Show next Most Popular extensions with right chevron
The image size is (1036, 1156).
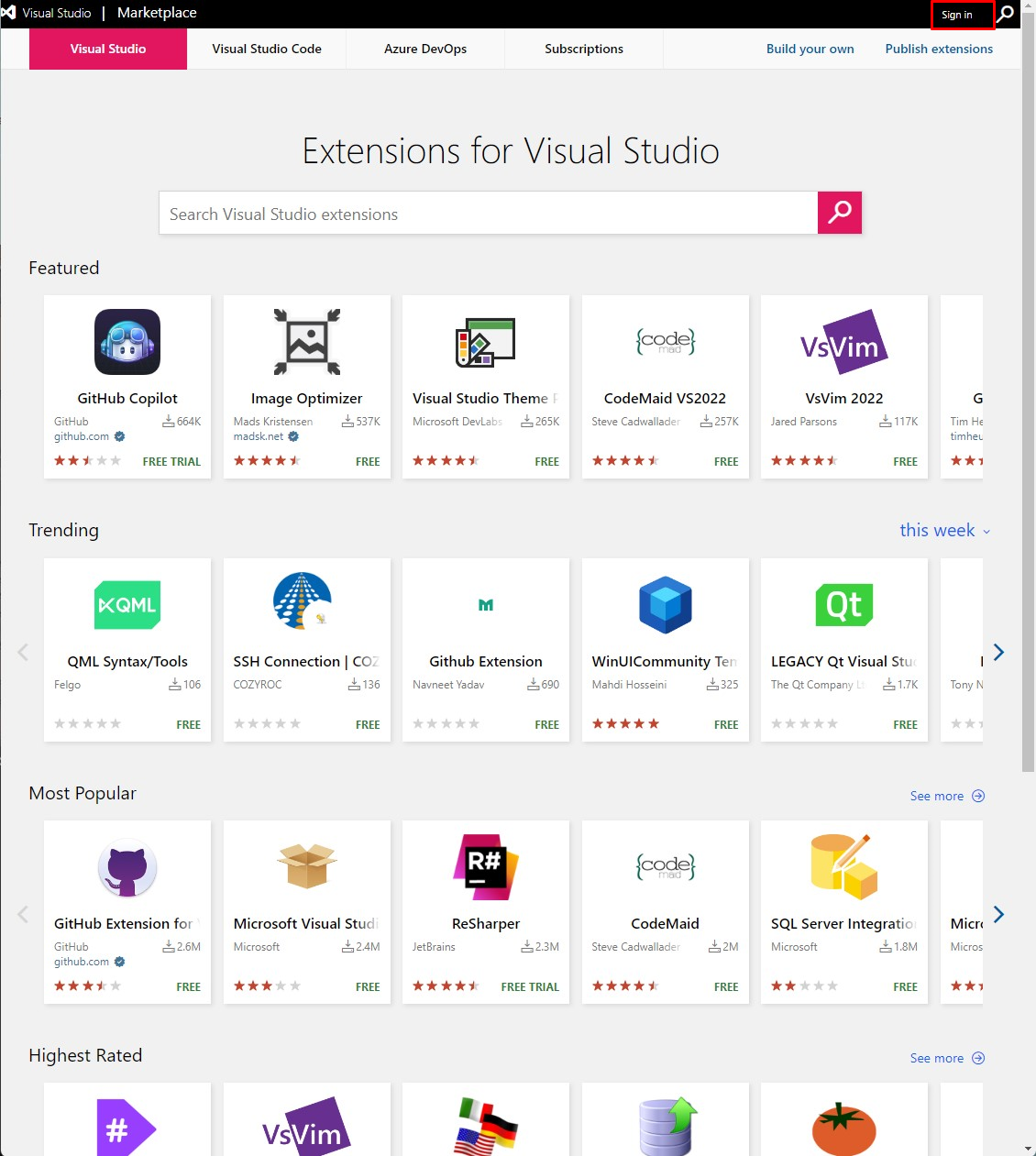[x=998, y=914]
